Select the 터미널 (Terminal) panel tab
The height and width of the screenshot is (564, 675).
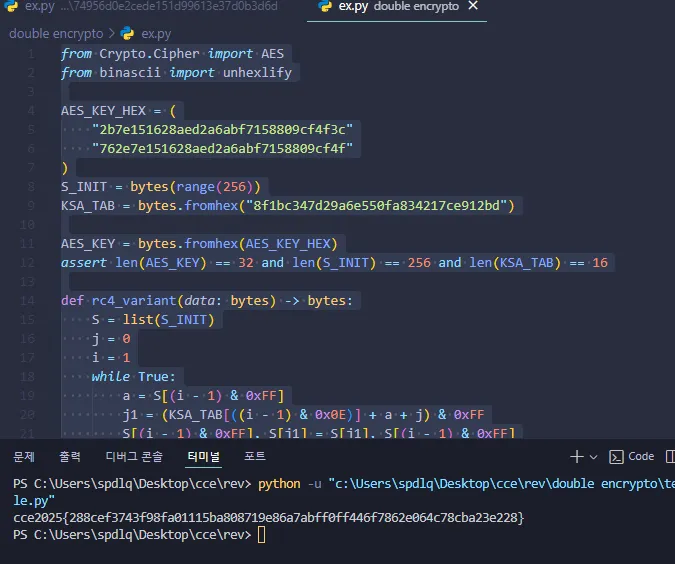click(x=204, y=456)
